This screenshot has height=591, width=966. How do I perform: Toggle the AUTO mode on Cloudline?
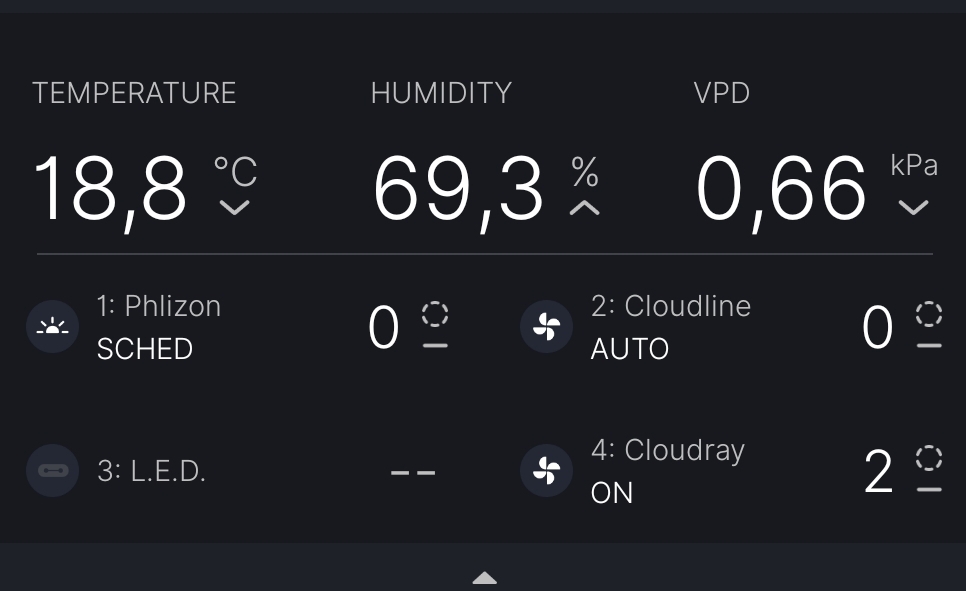point(629,349)
